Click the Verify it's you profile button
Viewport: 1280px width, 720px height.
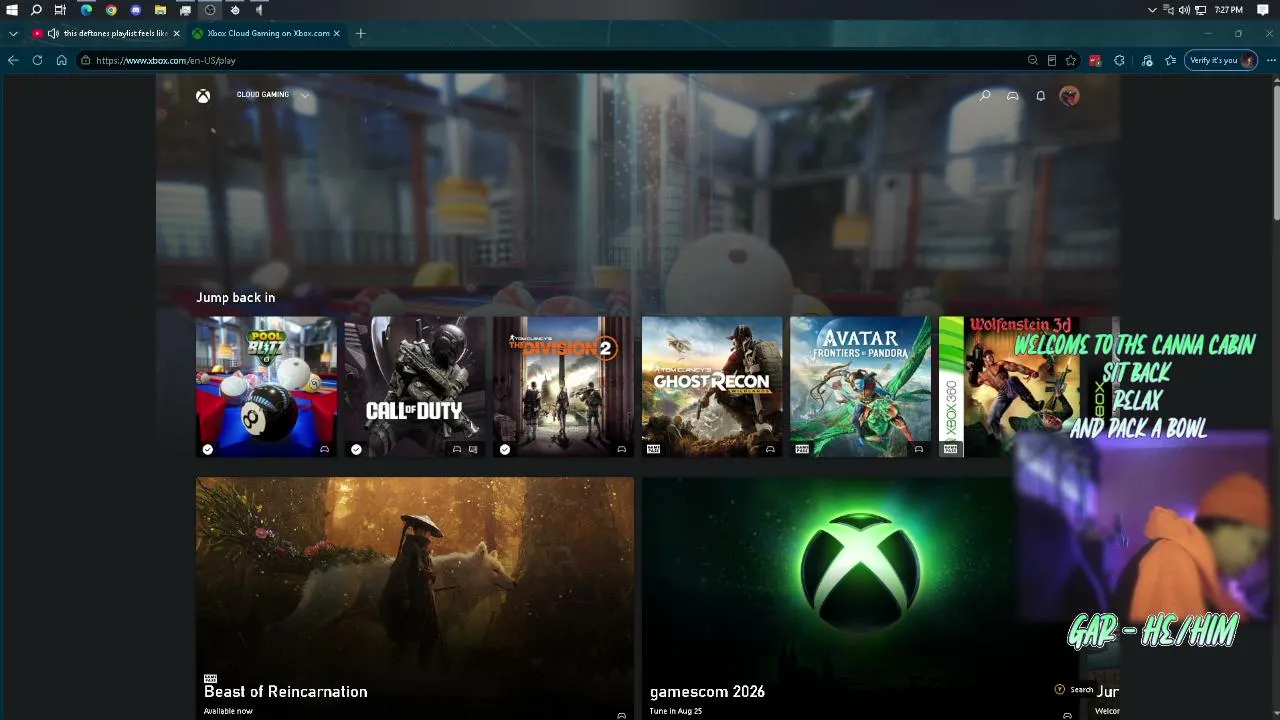click(1221, 60)
